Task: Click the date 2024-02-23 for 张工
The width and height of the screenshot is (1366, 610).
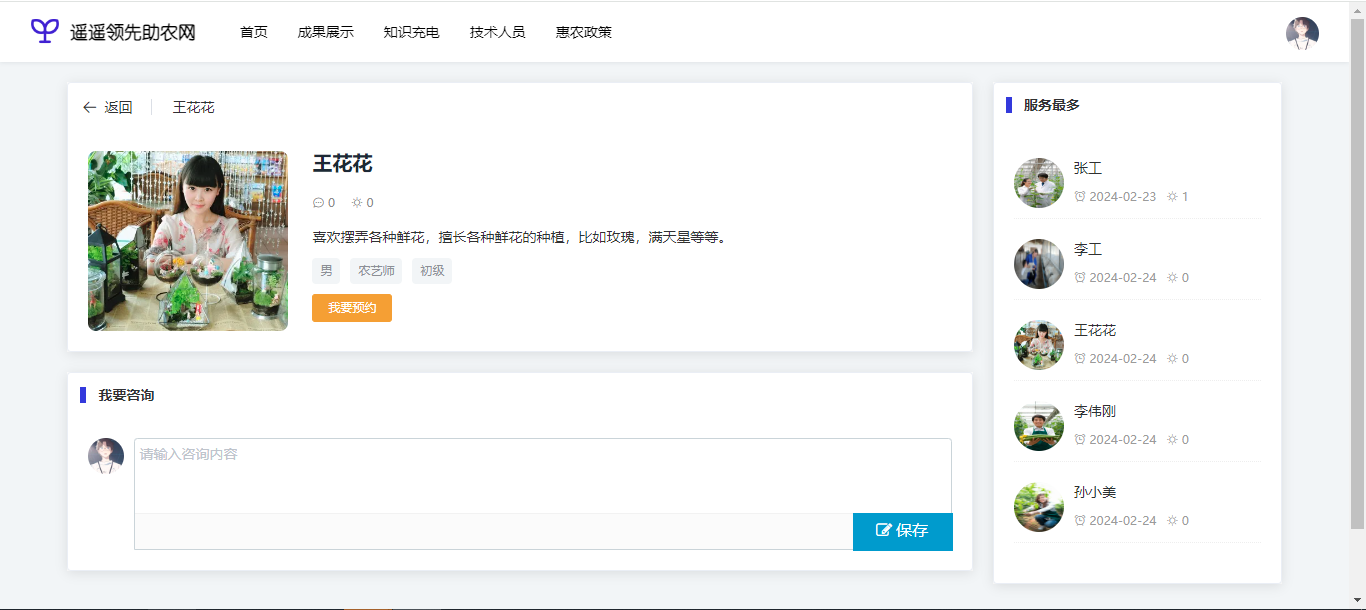Action: tap(1122, 197)
